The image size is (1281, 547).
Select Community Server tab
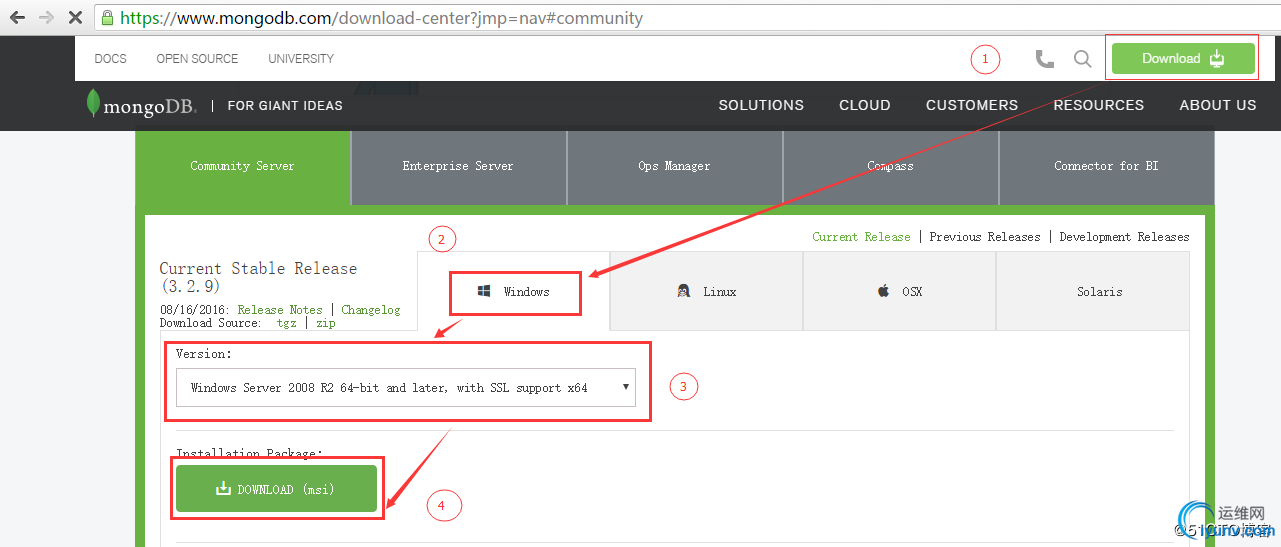(243, 167)
